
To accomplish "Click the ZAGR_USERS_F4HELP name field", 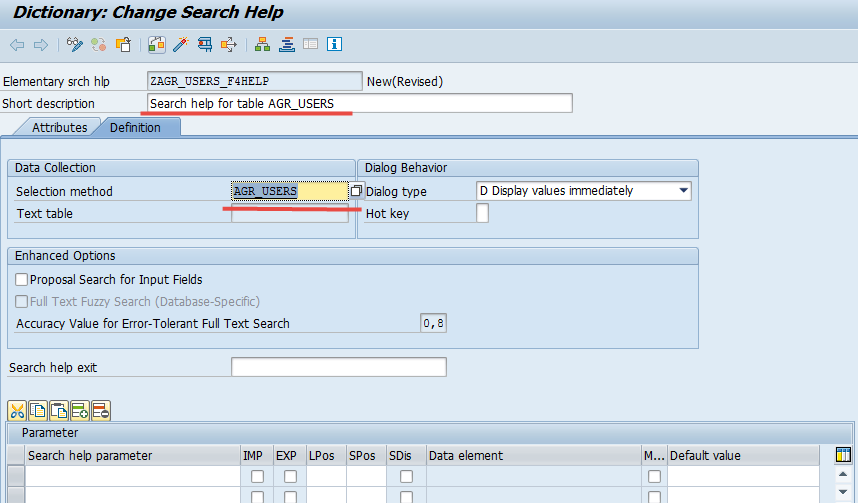I will click(254, 81).
